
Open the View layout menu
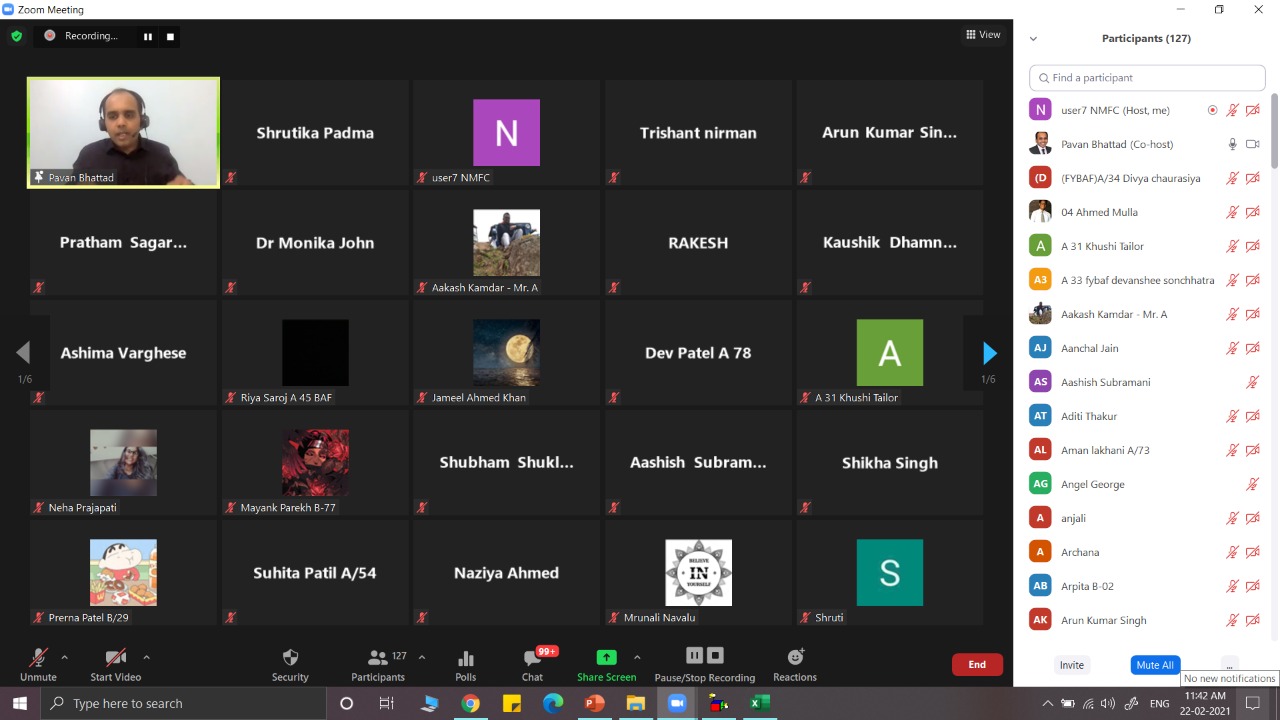click(983, 35)
